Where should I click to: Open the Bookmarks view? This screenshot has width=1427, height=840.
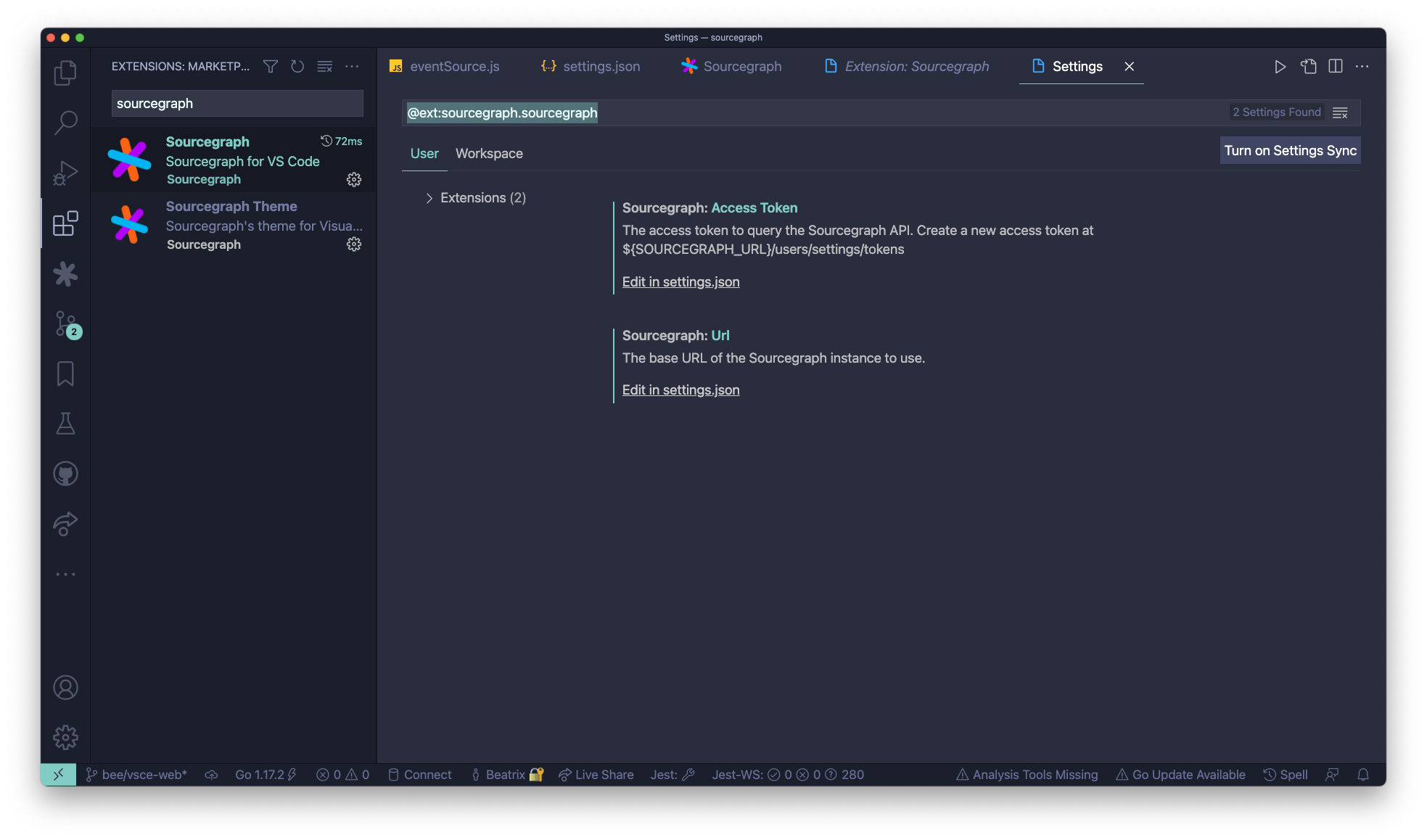pos(65,374)
